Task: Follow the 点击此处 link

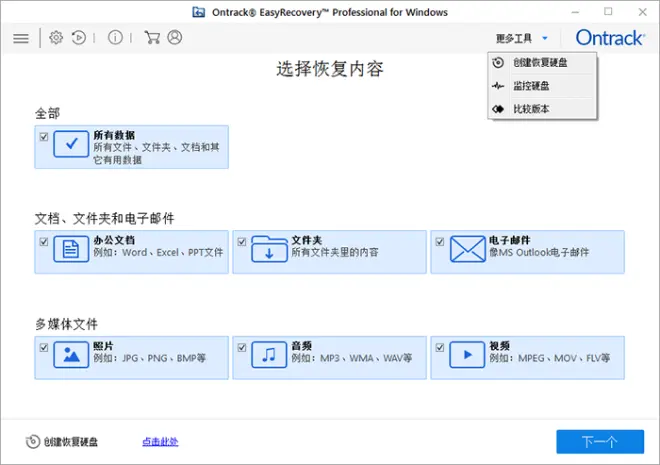Action: coord(160,441)
